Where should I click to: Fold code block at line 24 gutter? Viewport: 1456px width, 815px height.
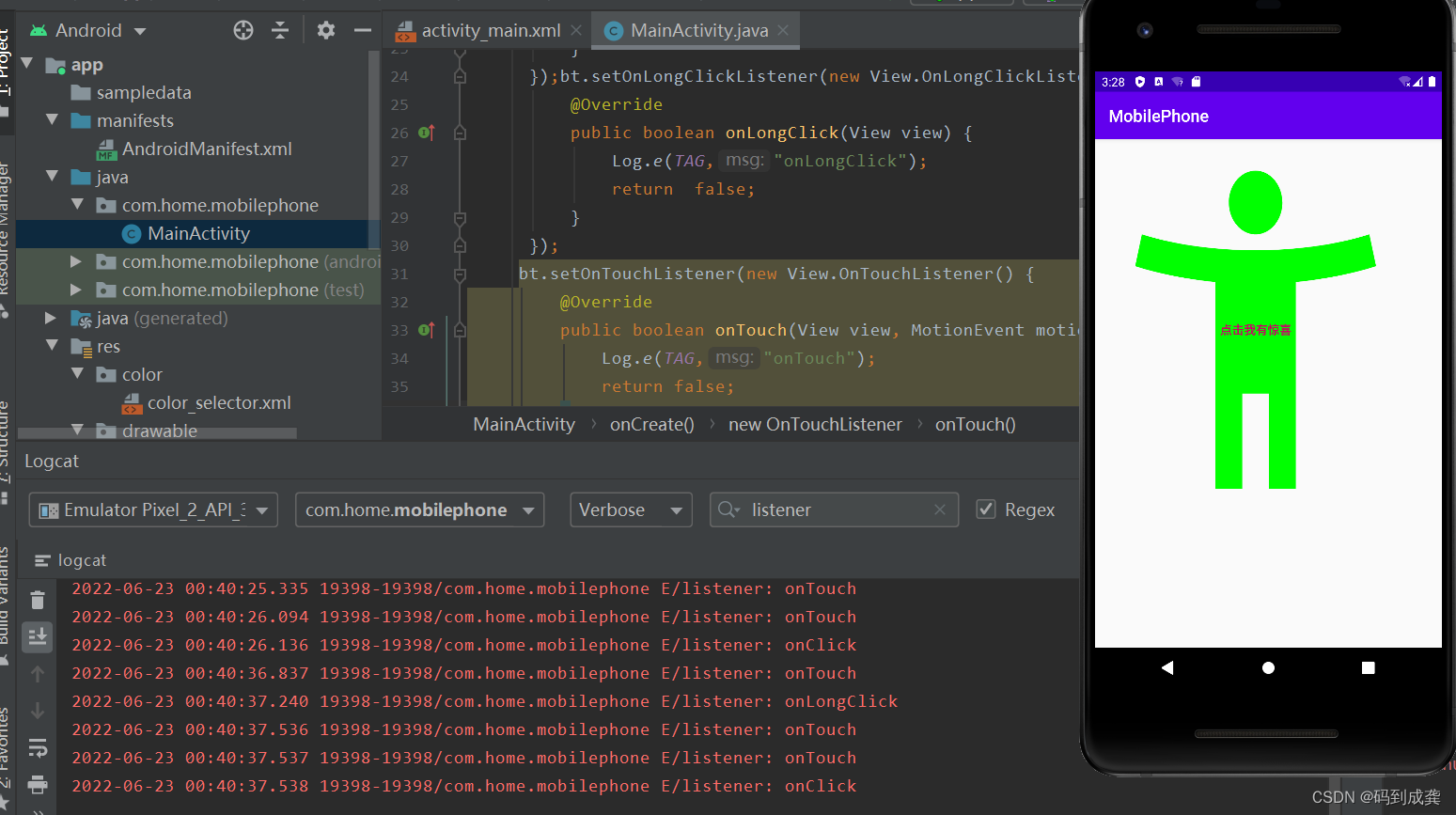click(460, 76)
